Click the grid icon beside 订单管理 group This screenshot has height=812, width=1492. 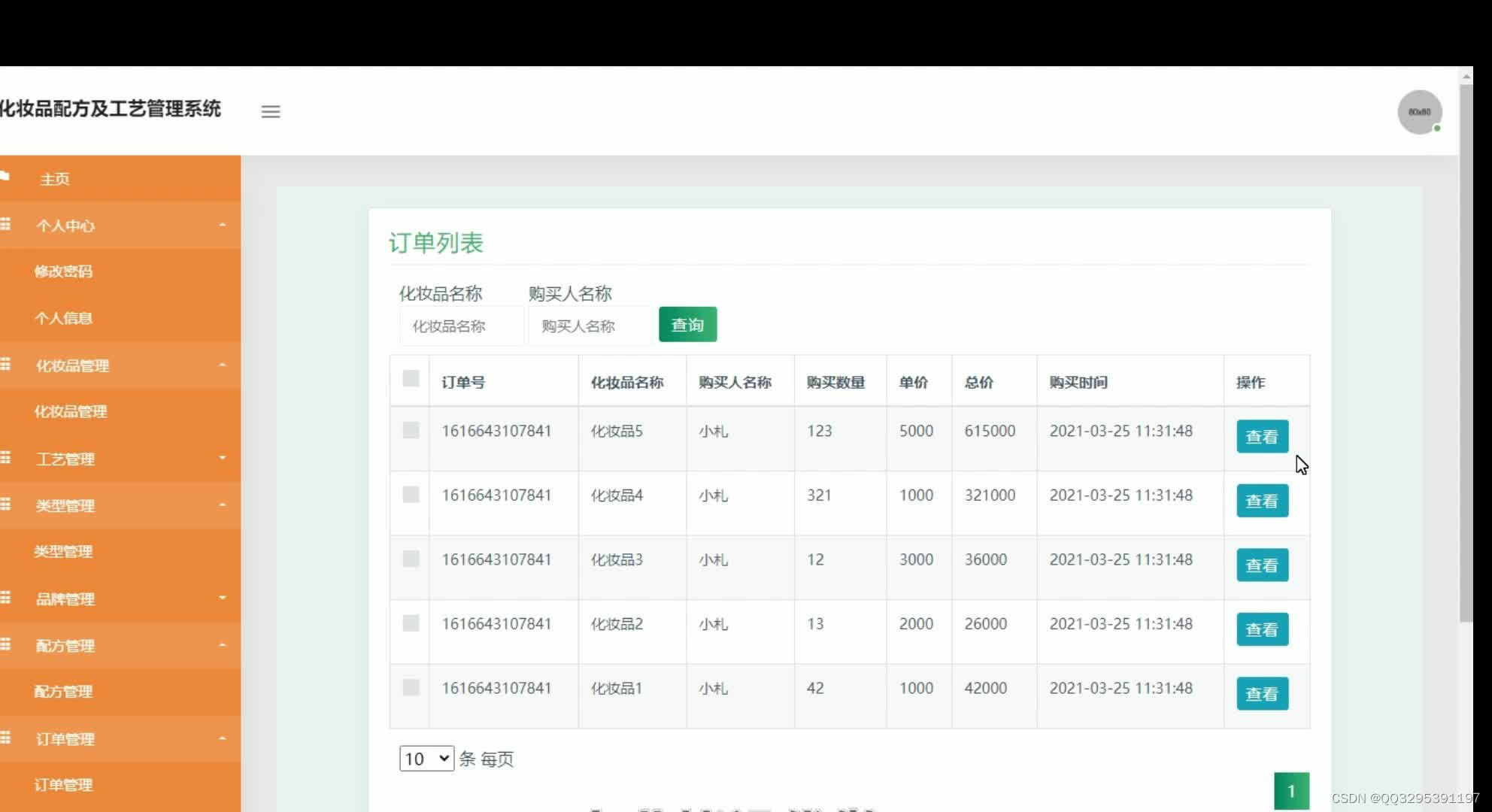point(6,738)
